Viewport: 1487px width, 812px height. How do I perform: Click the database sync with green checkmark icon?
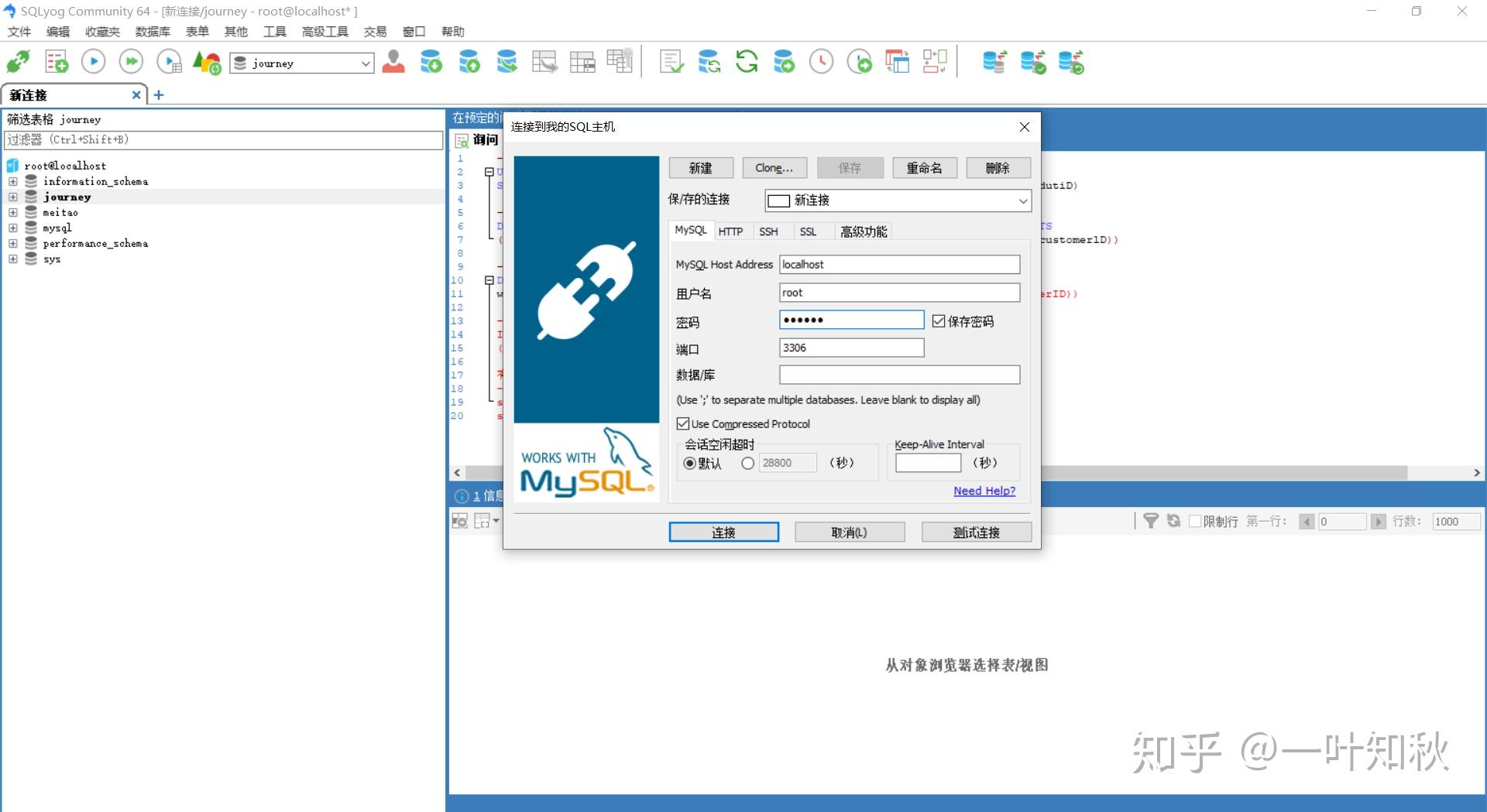pyautogui.click(x=1033, y=62)
